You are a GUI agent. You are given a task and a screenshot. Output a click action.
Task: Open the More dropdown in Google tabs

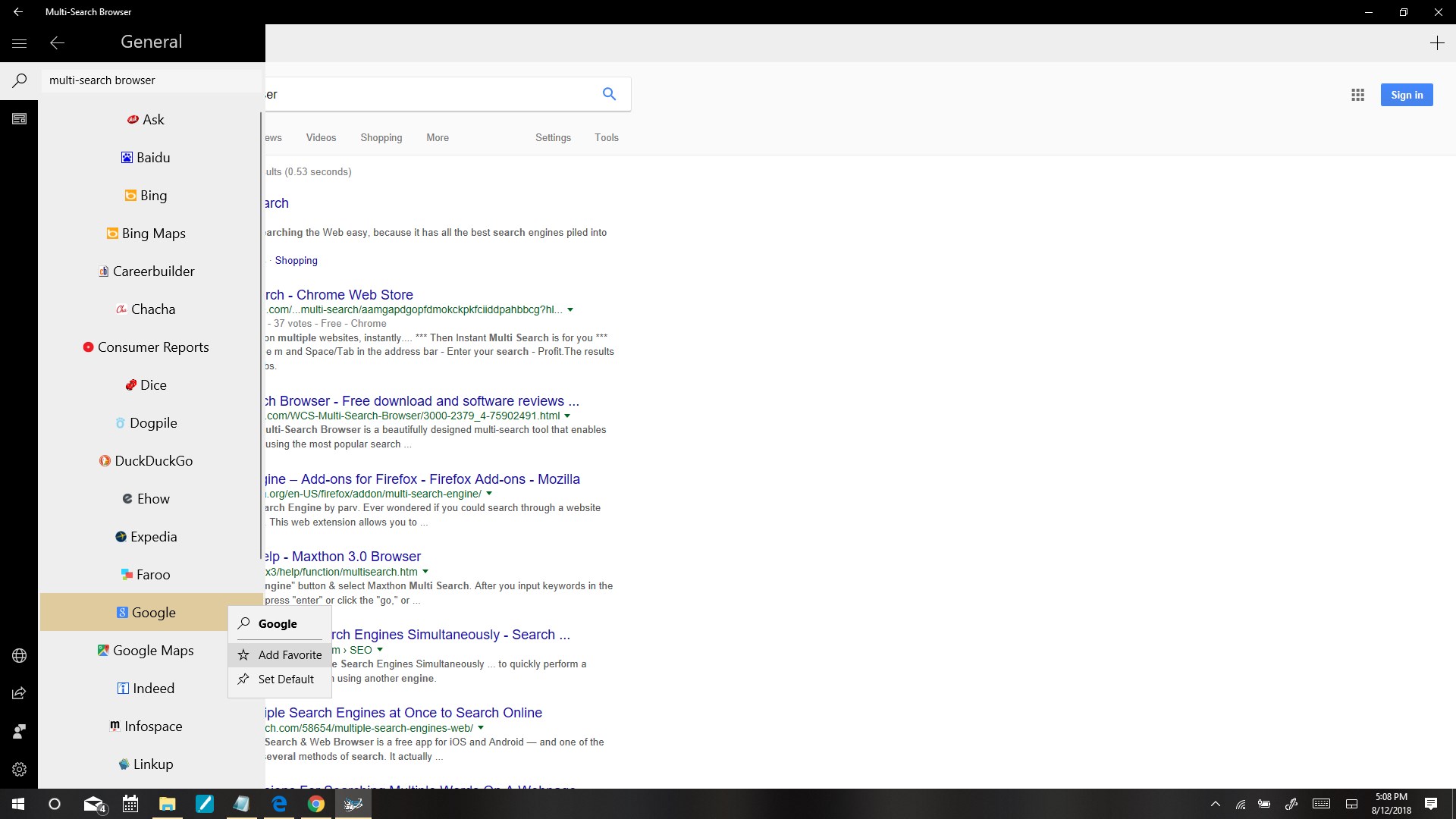tap(438, 137)
